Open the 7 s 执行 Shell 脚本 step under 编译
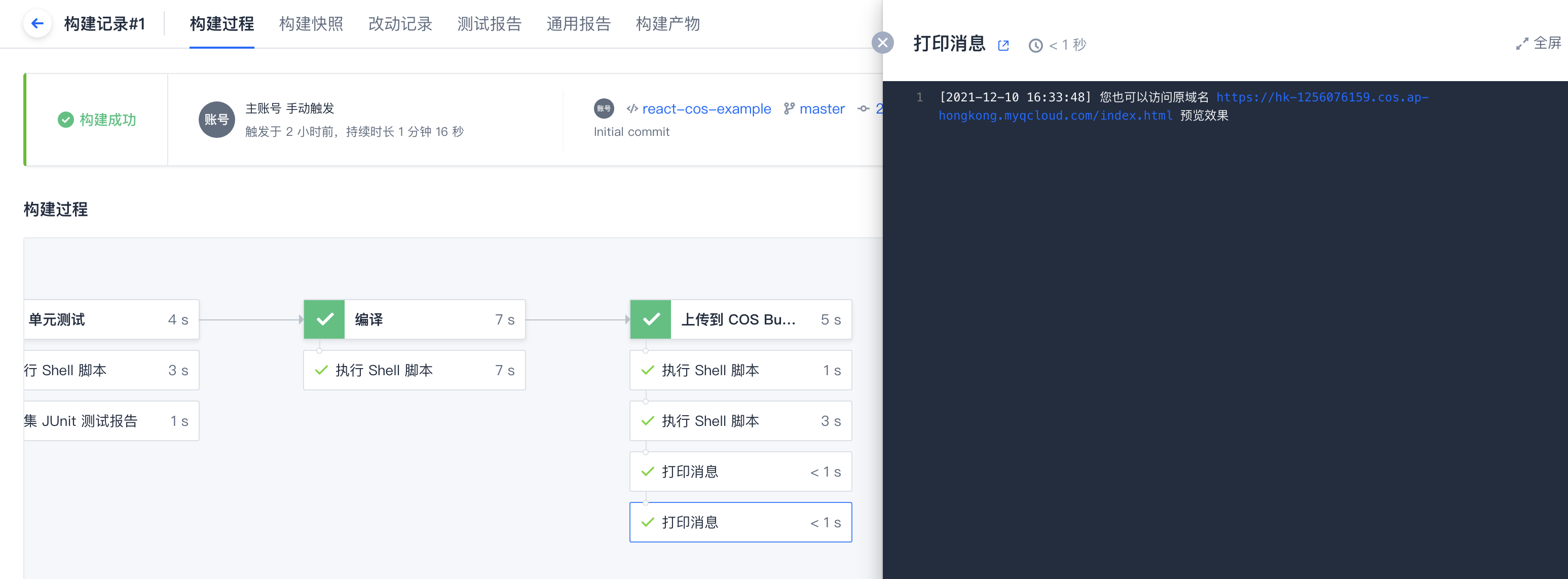 [415, 370]
